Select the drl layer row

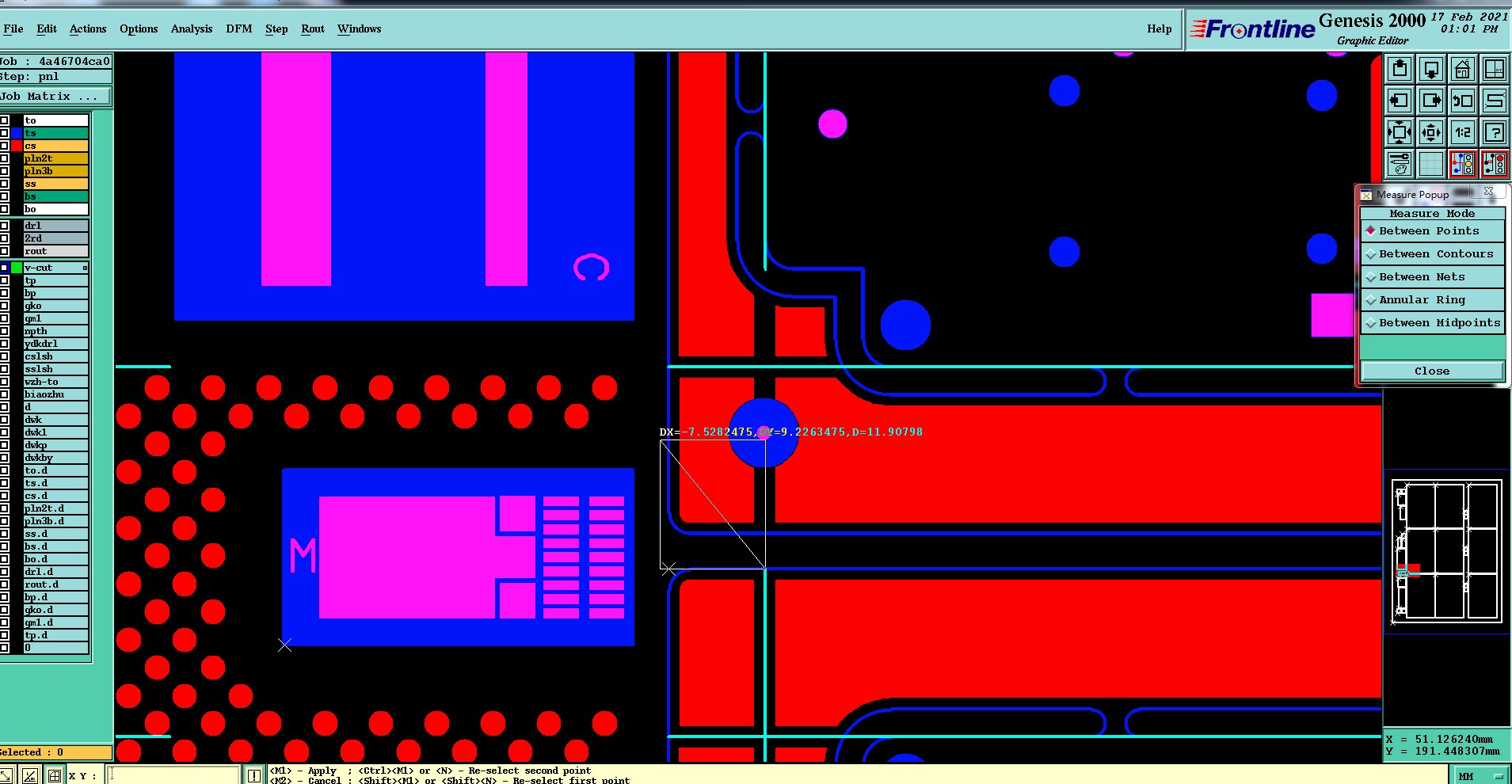(55, 226)
